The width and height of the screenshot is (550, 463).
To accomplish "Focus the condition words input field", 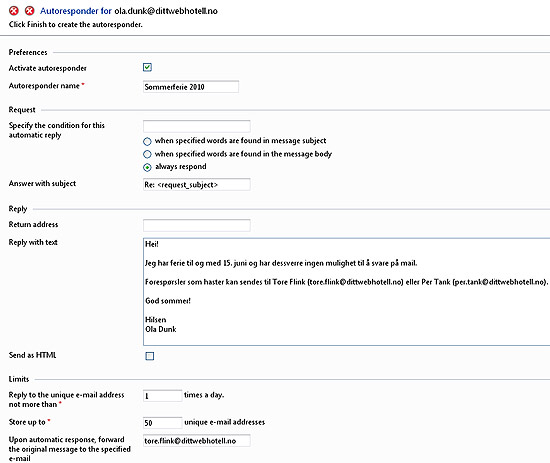I will pyautogui.click(x=197, y=126).
